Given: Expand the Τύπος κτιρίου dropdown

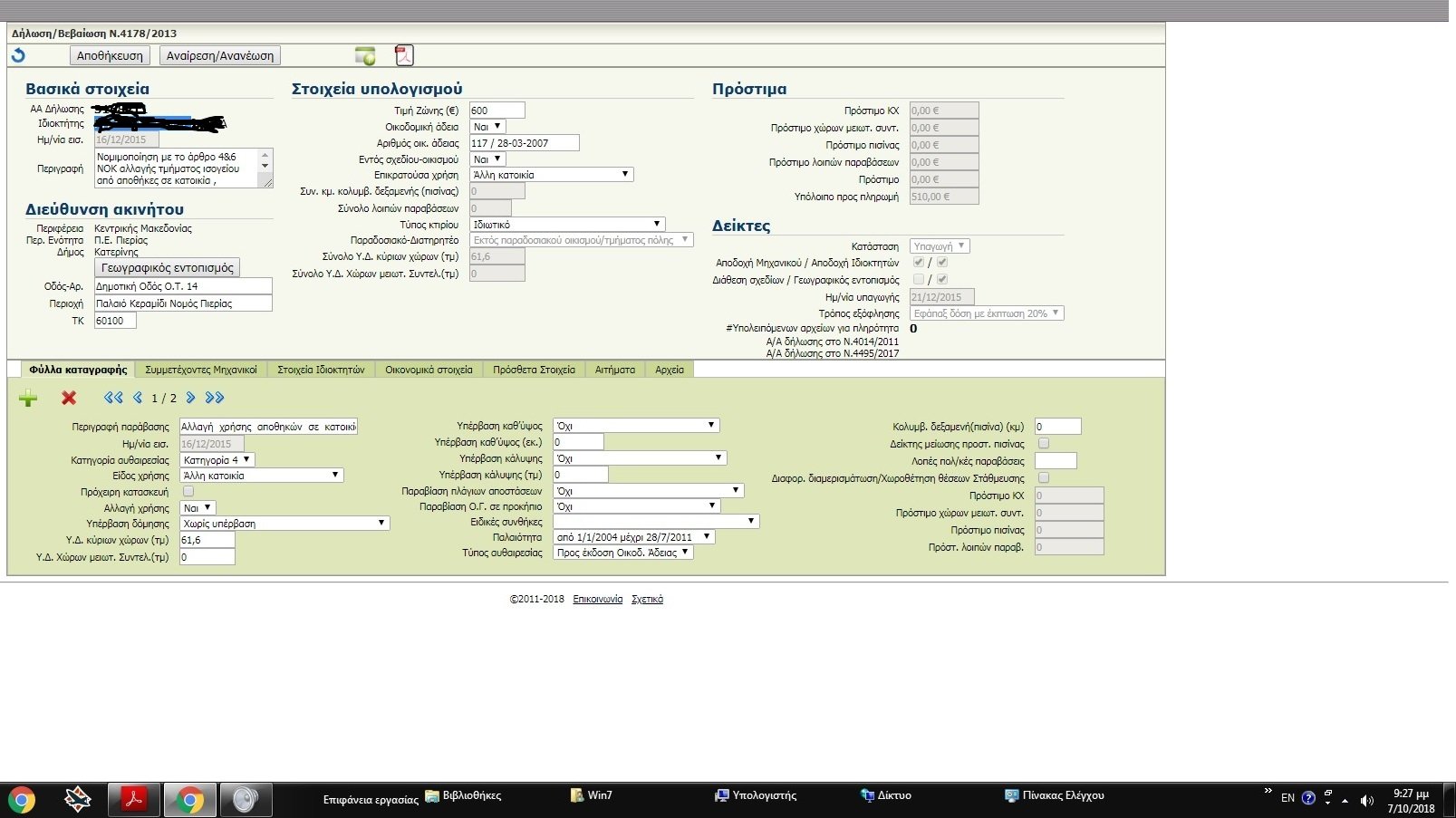Looking at the screenshot, I should tap(567, 224).
